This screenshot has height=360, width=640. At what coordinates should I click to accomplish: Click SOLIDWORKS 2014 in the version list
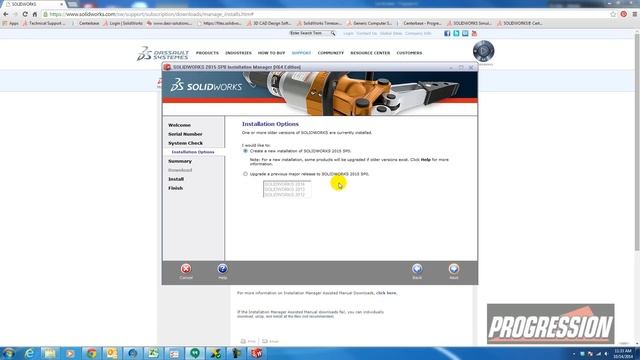(285, 184)
